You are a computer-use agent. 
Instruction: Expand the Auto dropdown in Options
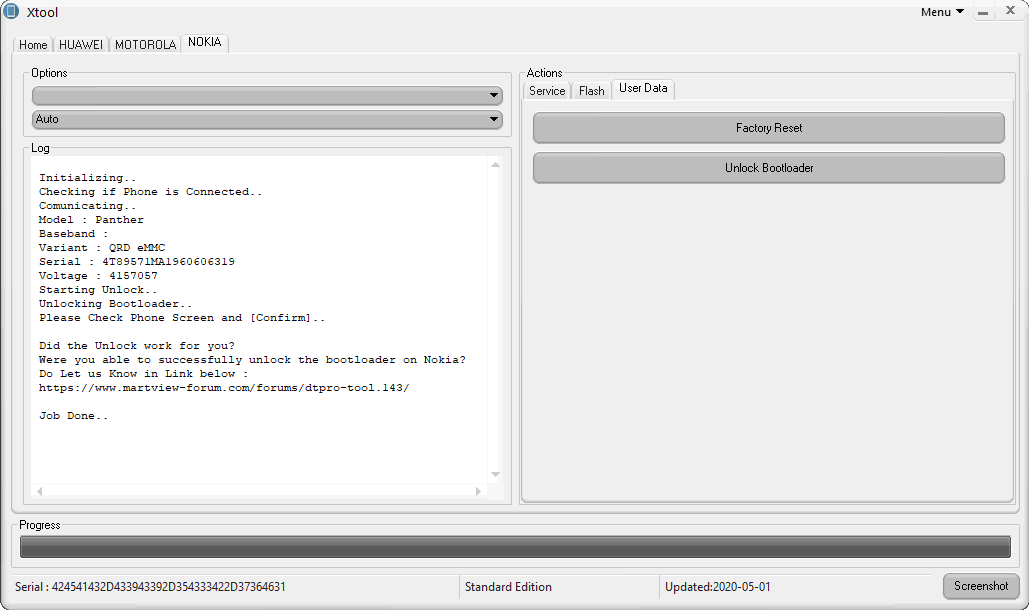pos(267,119)
